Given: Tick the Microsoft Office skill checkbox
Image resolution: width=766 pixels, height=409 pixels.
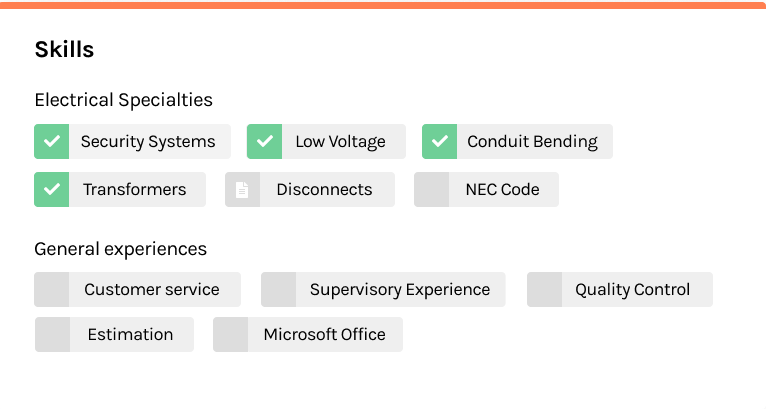Looking at the screenshot, I should [231, 334].
